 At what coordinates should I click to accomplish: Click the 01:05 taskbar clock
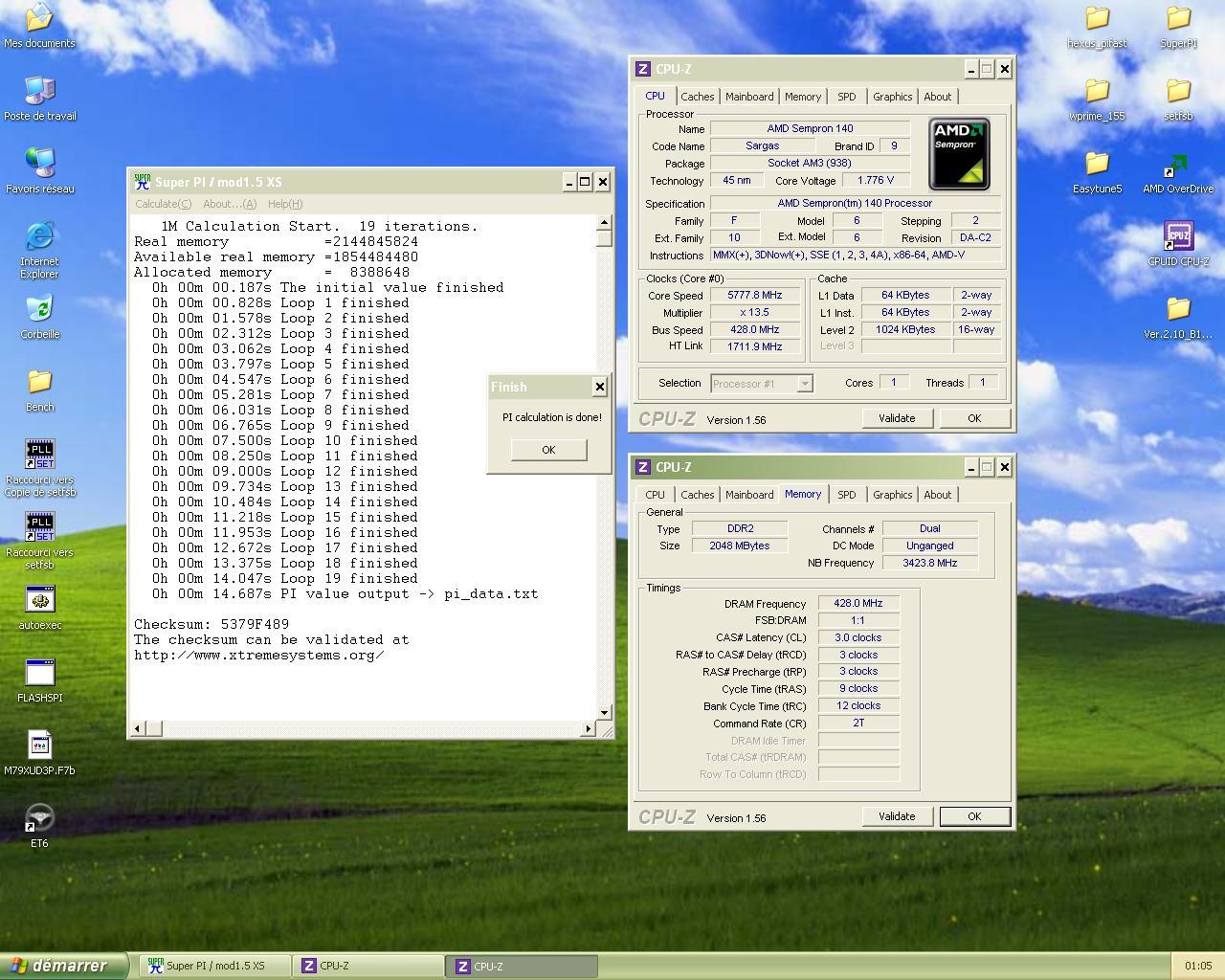coord(1198,967)
